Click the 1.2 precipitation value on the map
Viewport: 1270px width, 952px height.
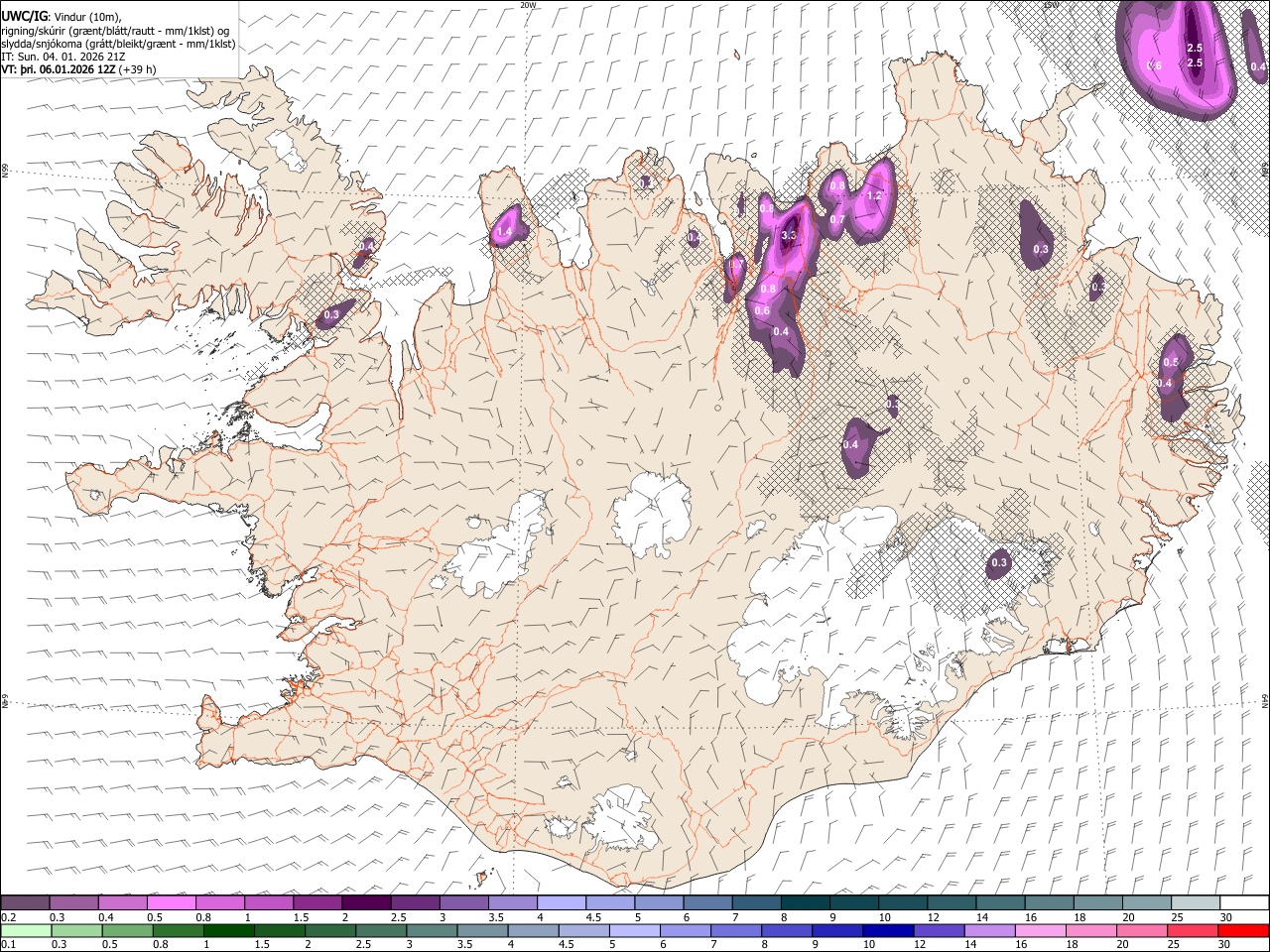pos(874,196)
